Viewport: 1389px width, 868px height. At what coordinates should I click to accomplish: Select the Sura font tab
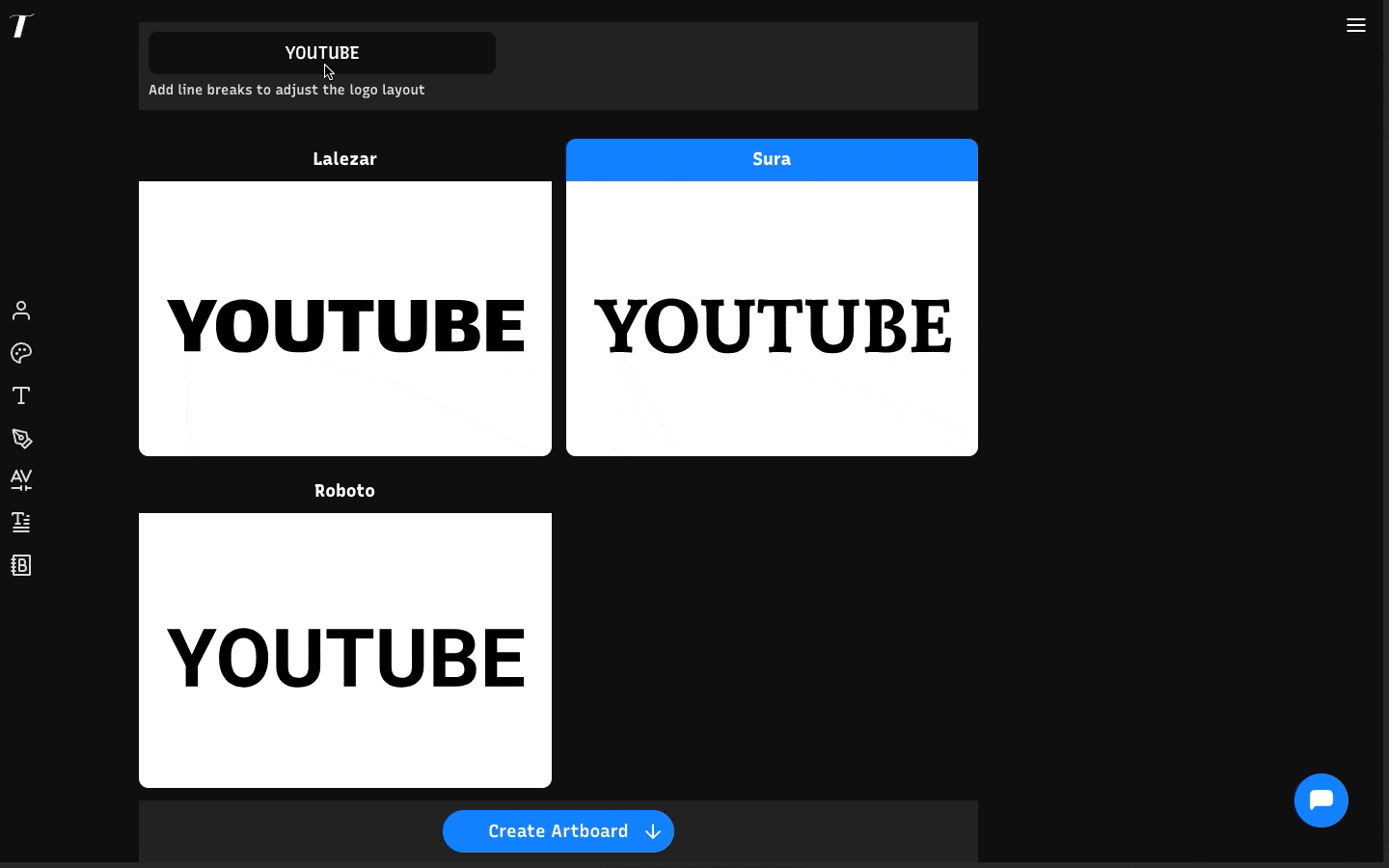coord(772,160)
